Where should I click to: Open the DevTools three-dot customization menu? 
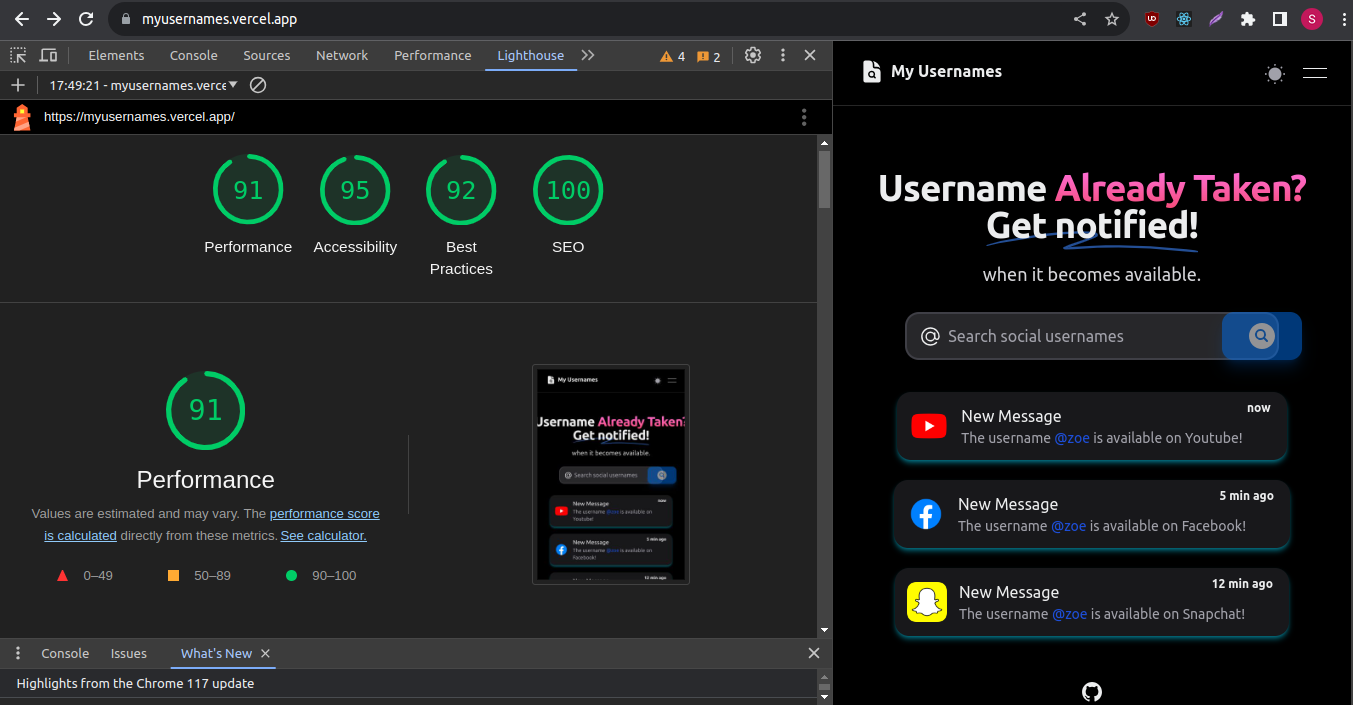click(783, 55)
